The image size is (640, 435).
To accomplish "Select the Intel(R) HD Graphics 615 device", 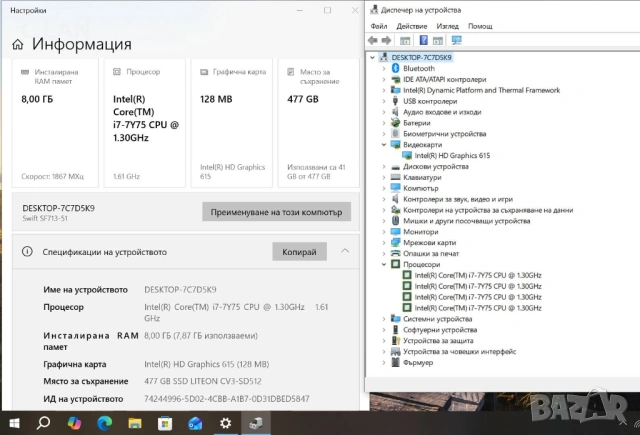I will tap(452, 155).
